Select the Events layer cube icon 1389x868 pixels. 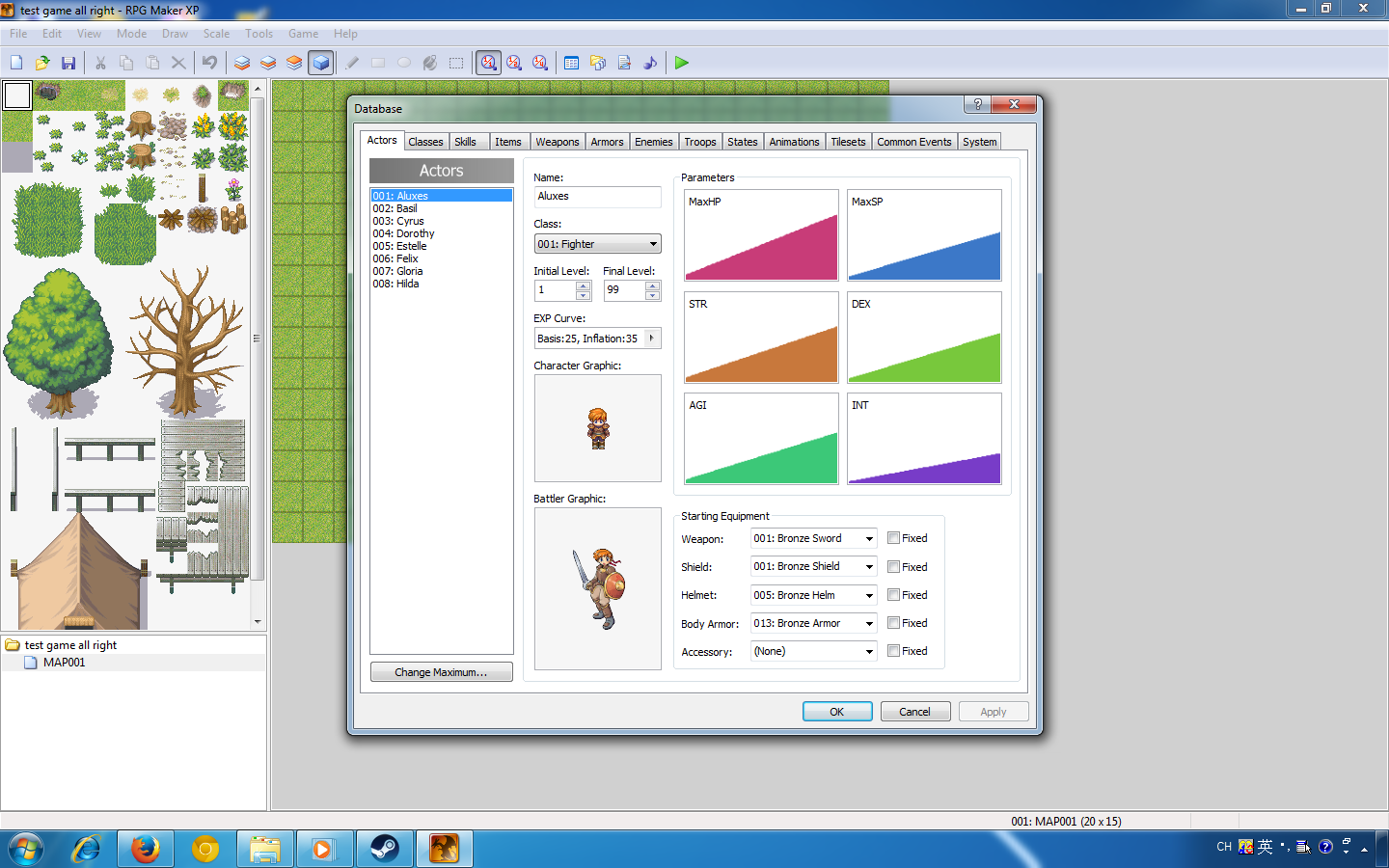321,63
